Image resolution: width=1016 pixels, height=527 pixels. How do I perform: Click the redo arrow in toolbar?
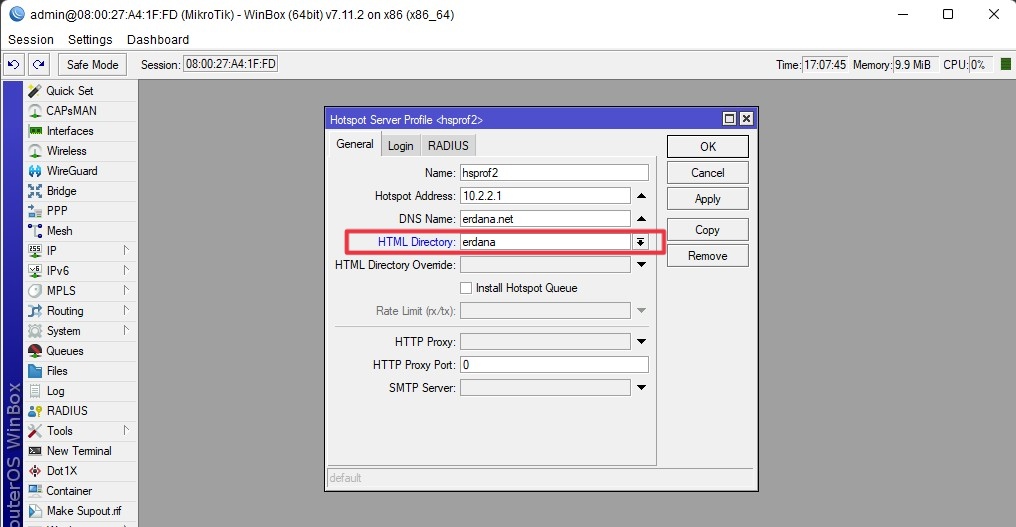[38, 64]
